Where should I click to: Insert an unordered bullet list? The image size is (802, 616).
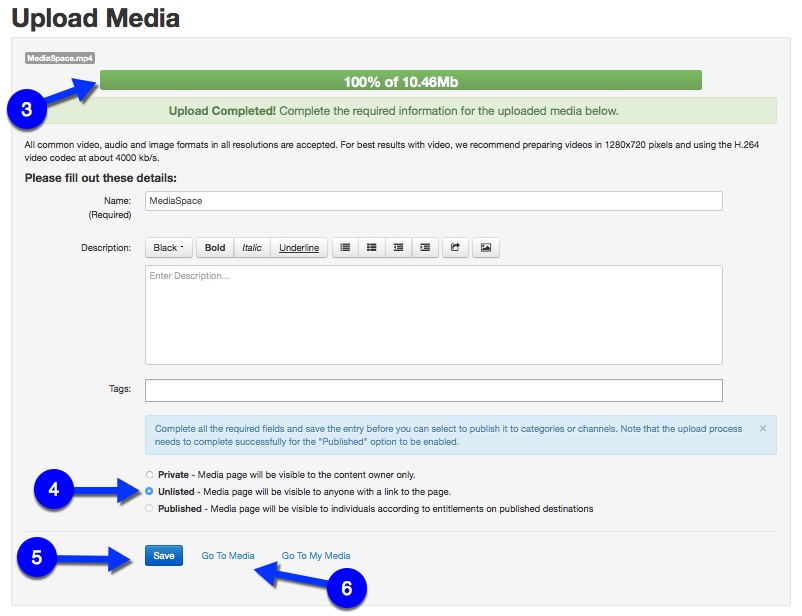(345, 247)
